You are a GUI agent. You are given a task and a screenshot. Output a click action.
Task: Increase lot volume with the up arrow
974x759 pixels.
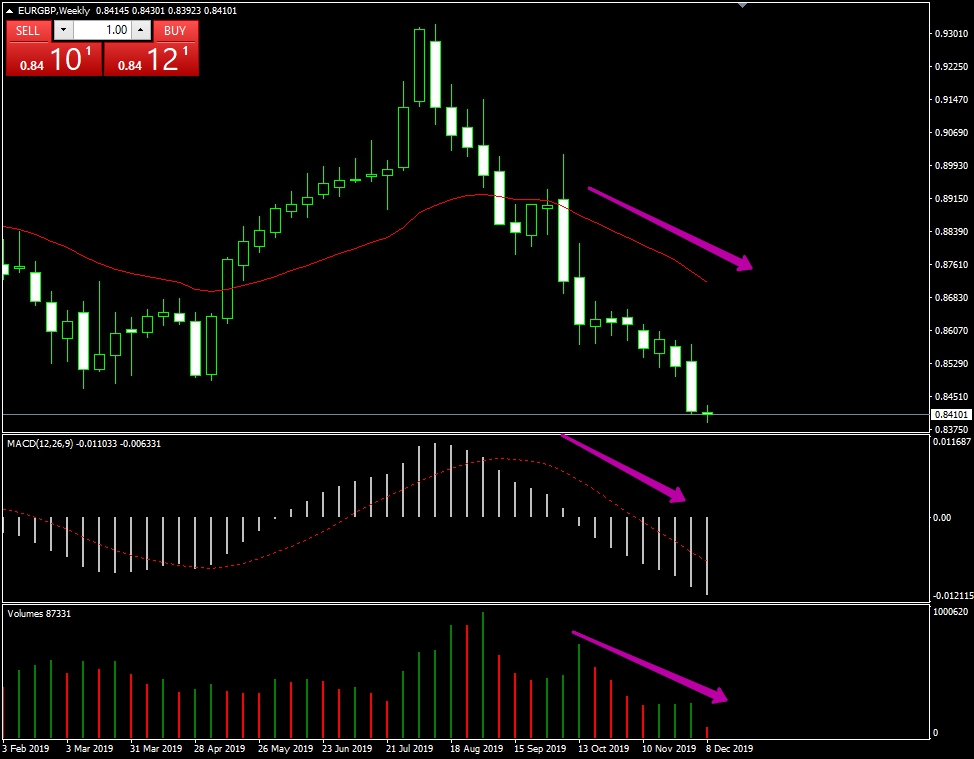[140, 30]
